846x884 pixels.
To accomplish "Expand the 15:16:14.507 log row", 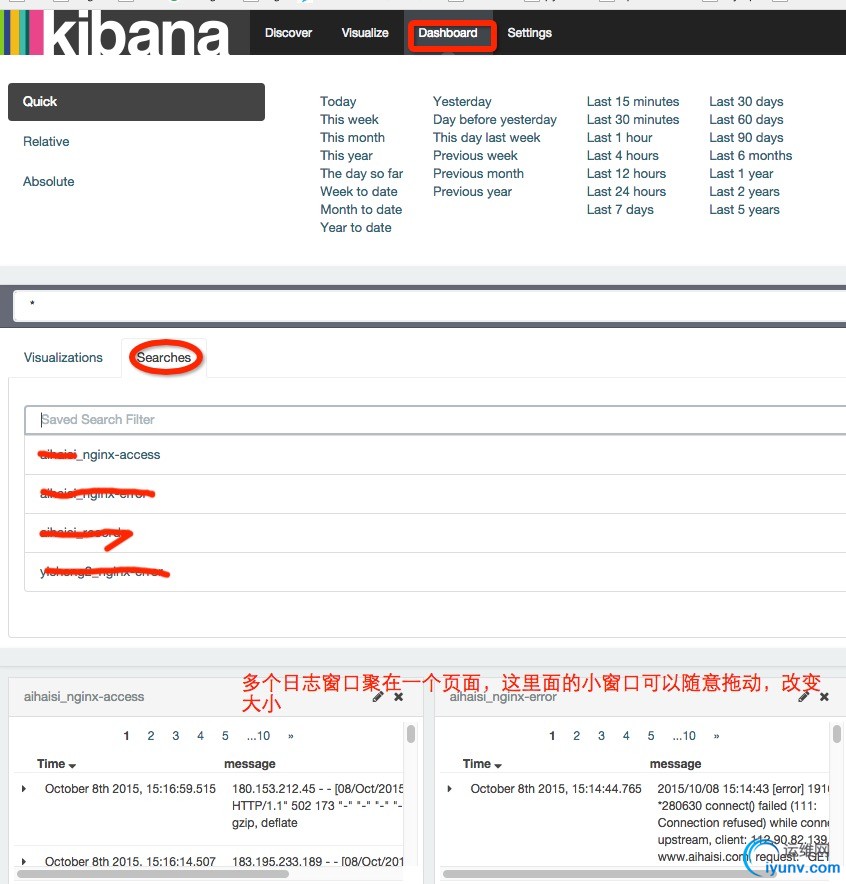I will point(24,861).
